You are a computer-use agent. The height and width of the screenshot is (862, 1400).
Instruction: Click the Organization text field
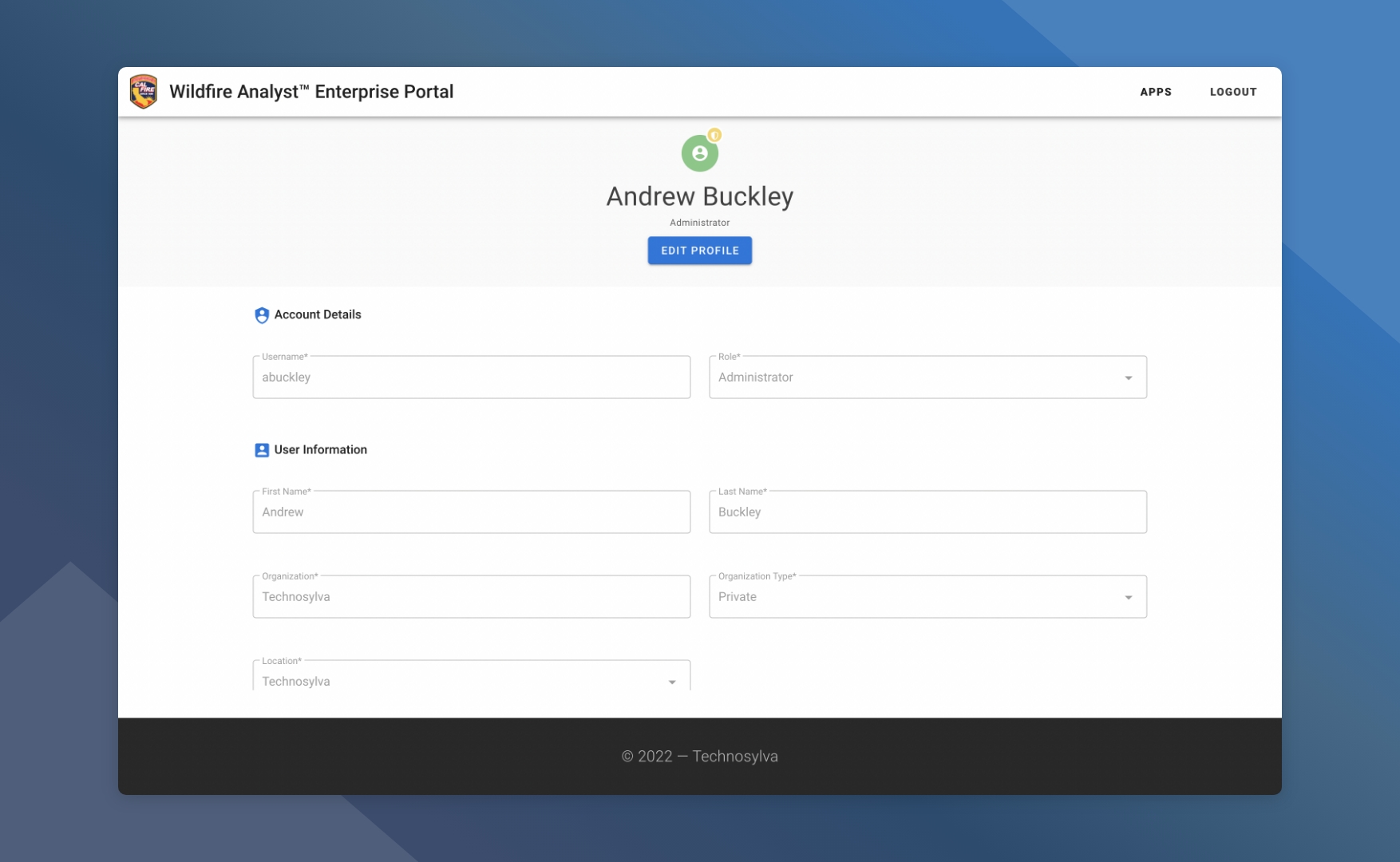pos(471,597)
